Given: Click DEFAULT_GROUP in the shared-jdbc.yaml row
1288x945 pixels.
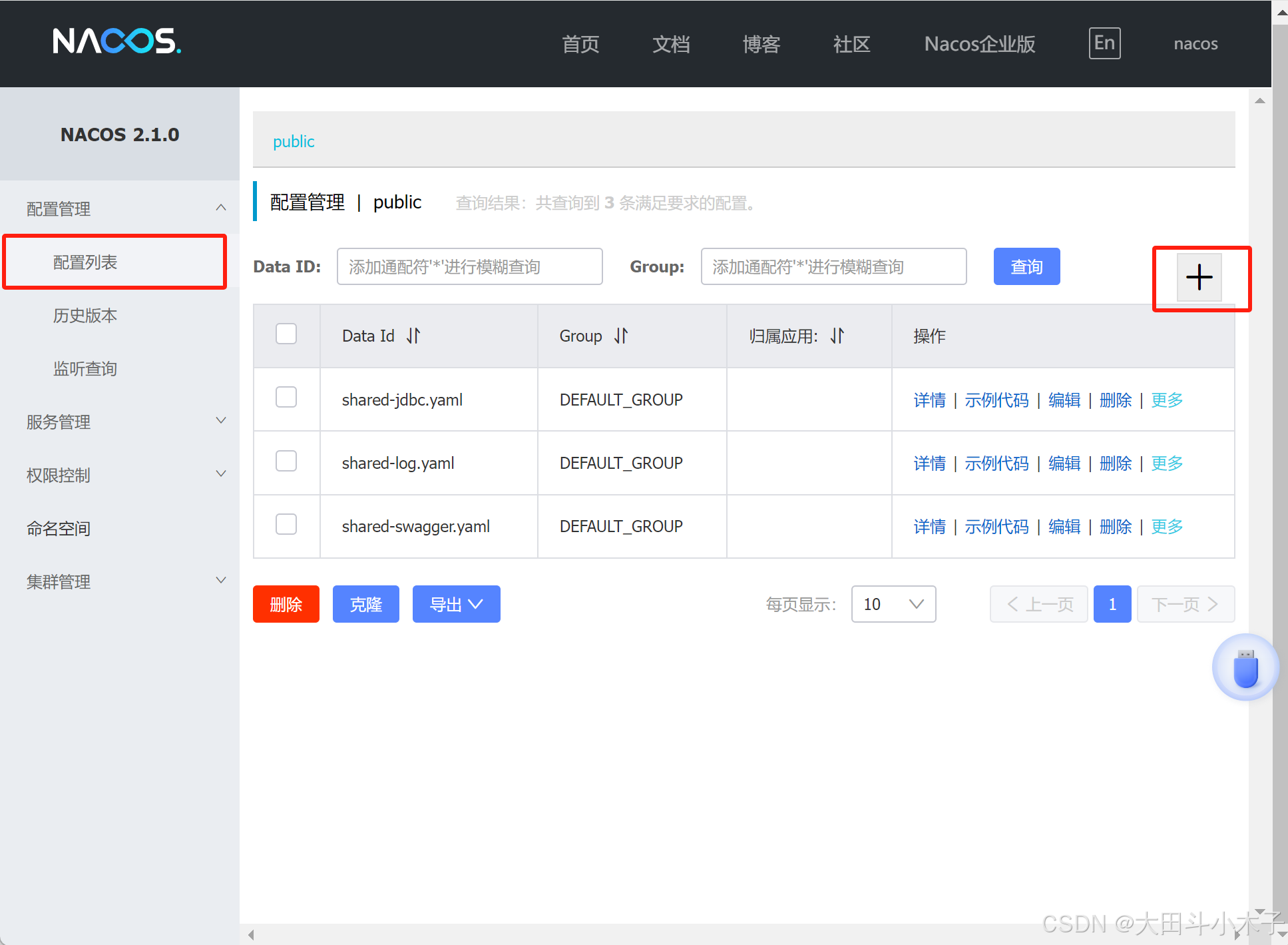Looking at the screenshot, I should pos(621,400).
